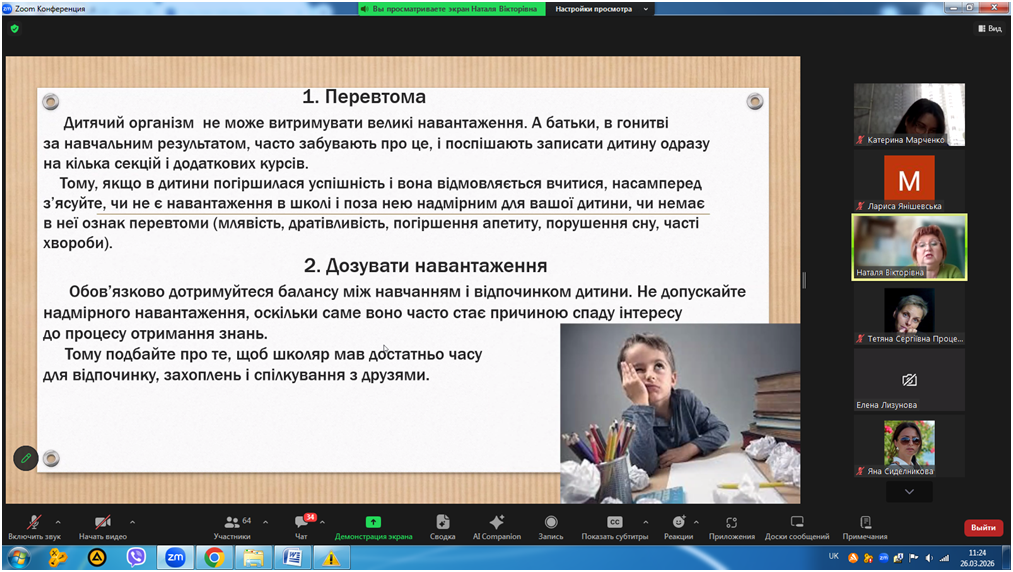This screenshot has height=572, width=1013.
Task: Launch AI Companion from the toolbar
Action: [497, 526]
